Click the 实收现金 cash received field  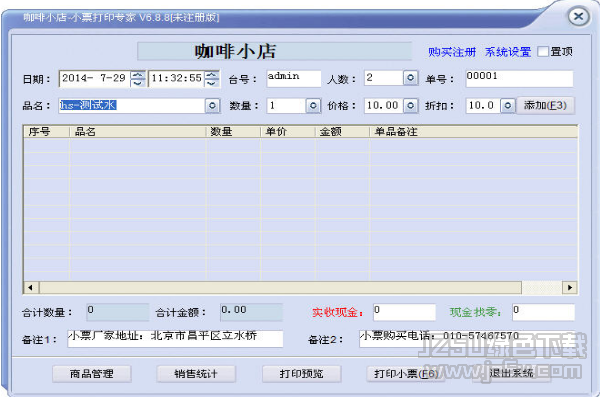tap(404, 312)
